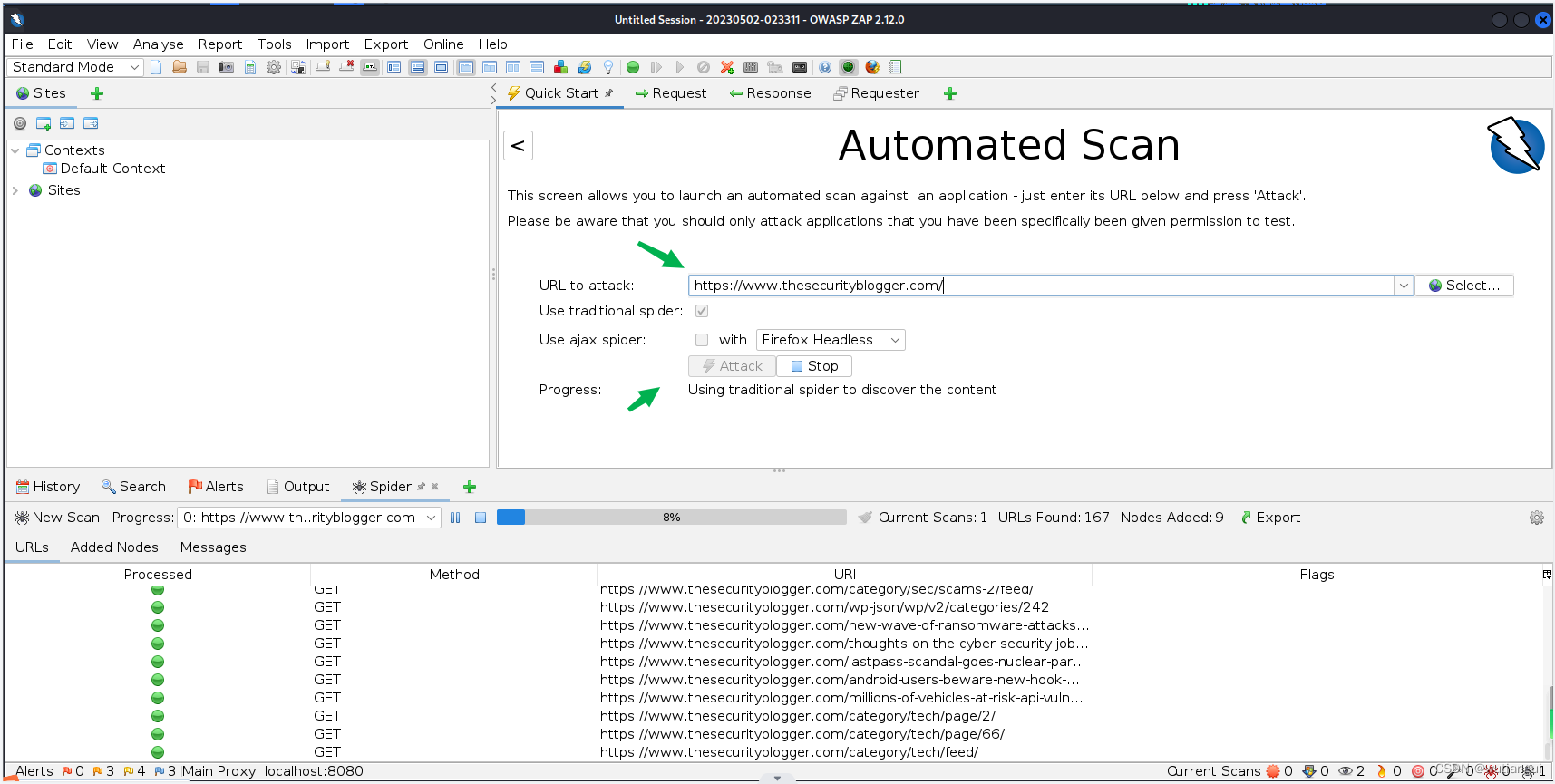Open the Firefox Headless browser dropdown
1555x784 pixels.
pyautogui.click(x=831, y=340)
